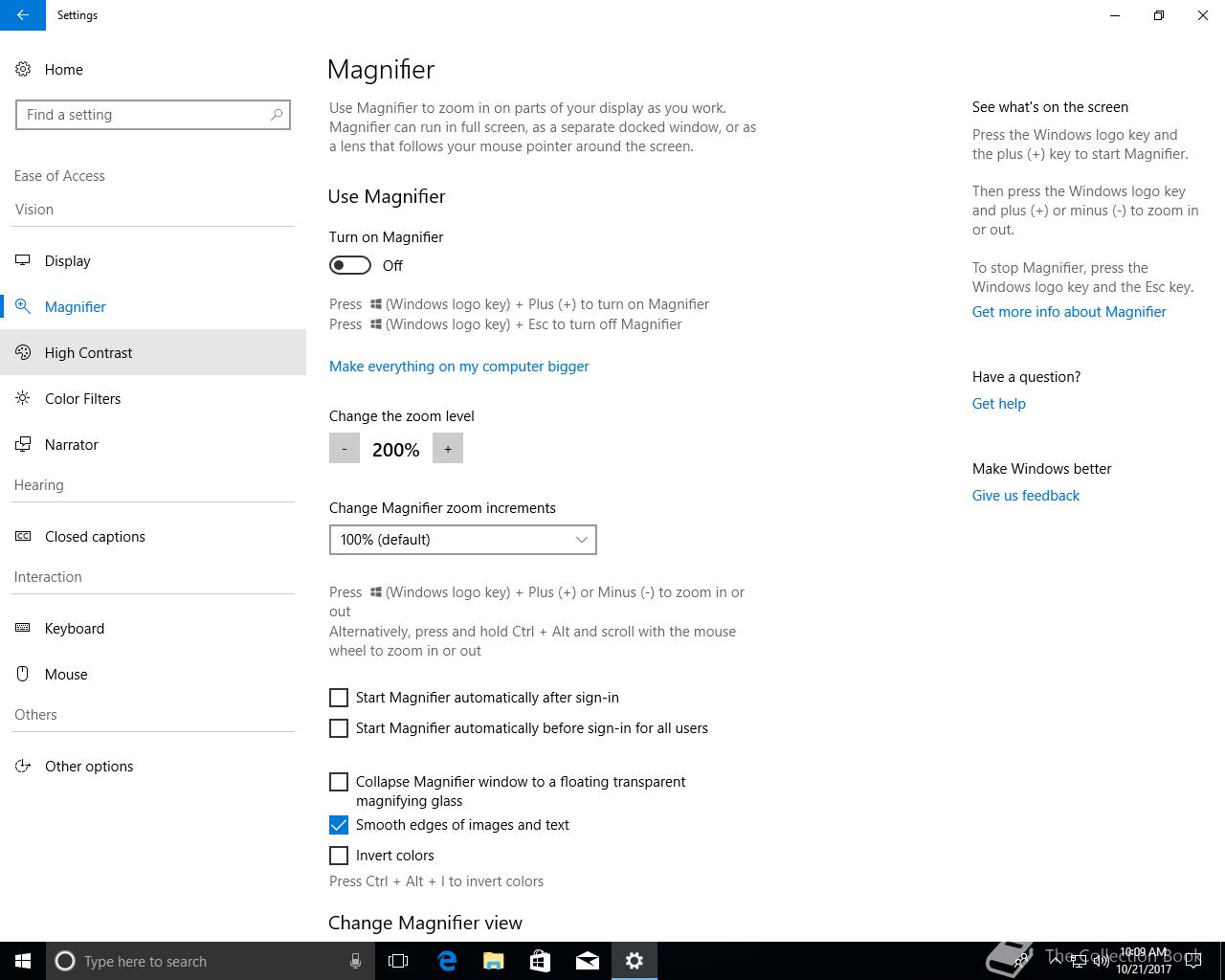Go back using the Settings back arrow

(22, 15)
